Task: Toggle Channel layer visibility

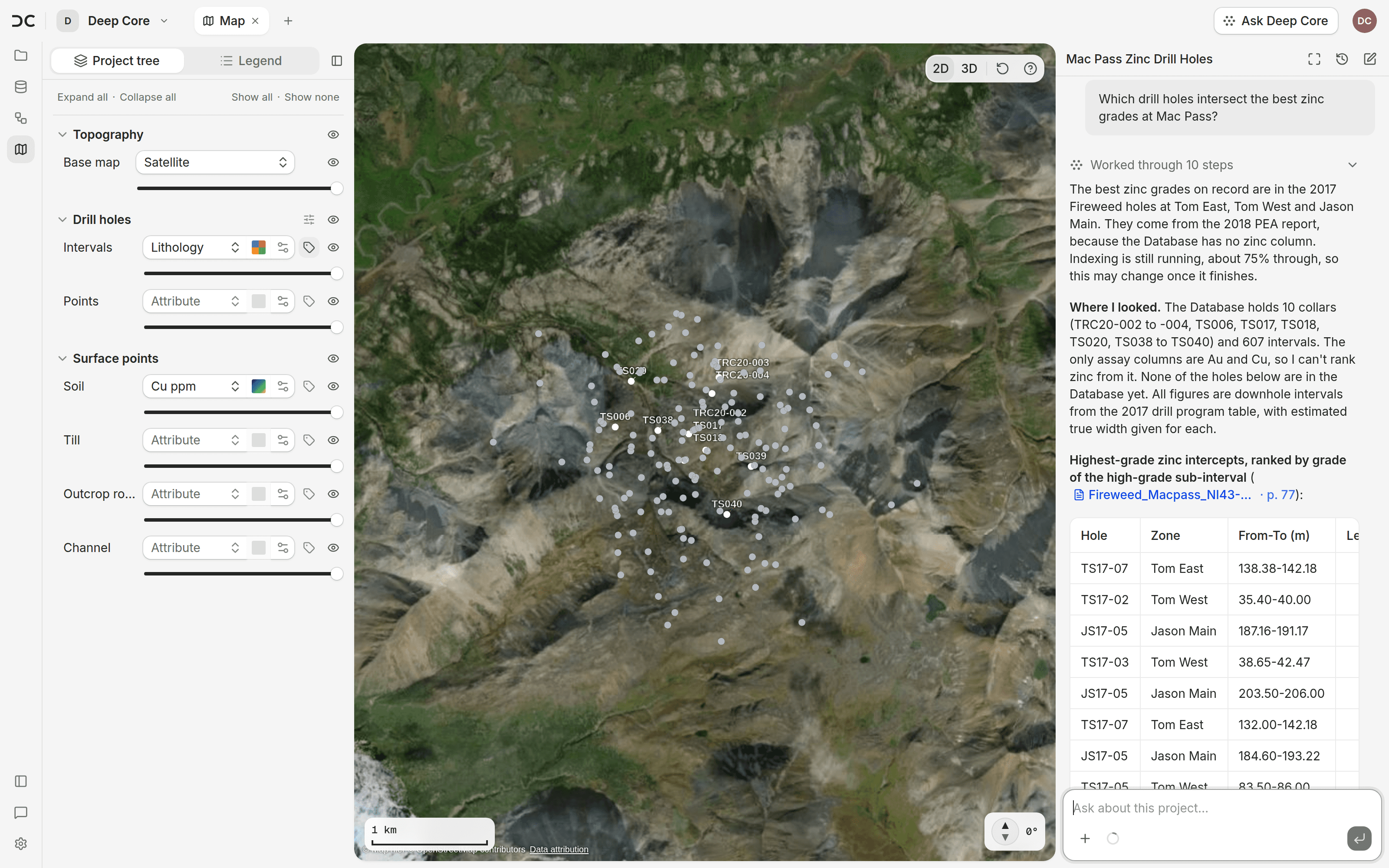Action: pos(333,548)
